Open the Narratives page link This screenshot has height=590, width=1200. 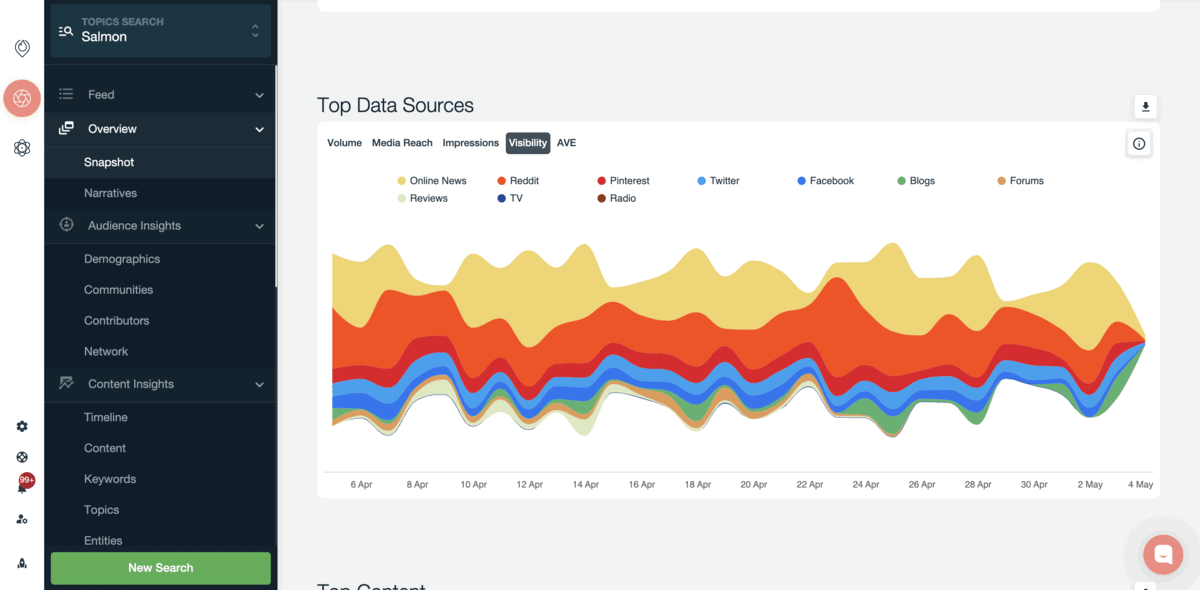click(110, 193)
